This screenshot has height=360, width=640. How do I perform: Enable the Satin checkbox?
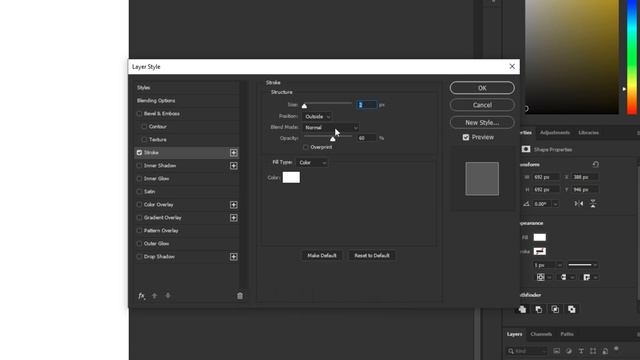pos(139,191)
